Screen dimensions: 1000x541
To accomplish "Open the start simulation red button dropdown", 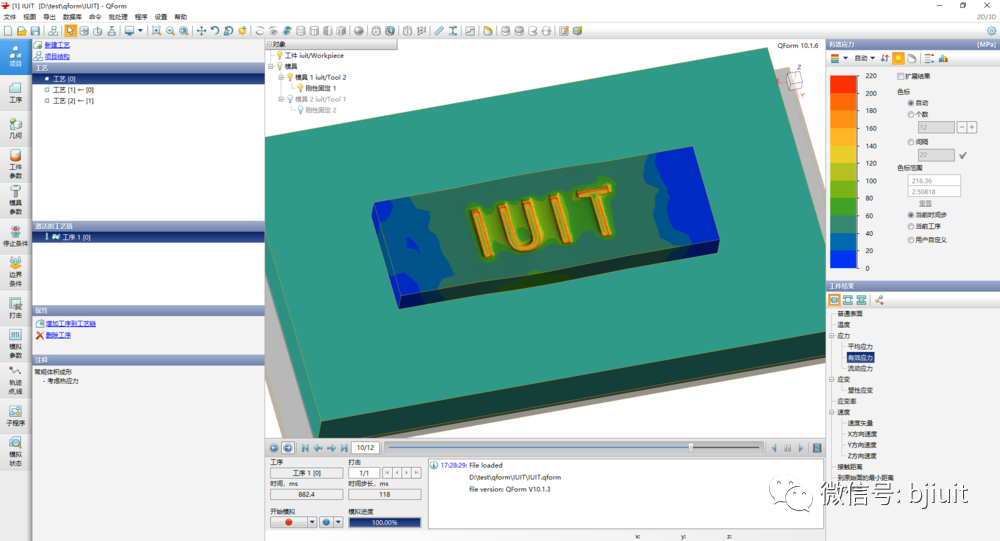I will click(312, 522).
